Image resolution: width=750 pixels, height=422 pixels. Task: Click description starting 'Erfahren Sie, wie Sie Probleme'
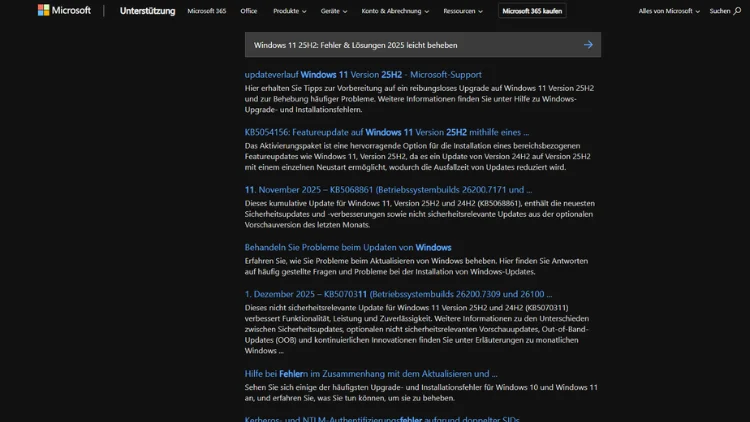[x=416, y=266]
